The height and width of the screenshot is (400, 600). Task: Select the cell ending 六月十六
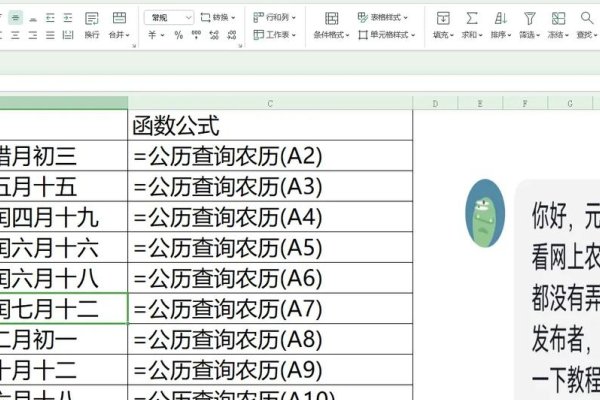(x=64, y=247)
